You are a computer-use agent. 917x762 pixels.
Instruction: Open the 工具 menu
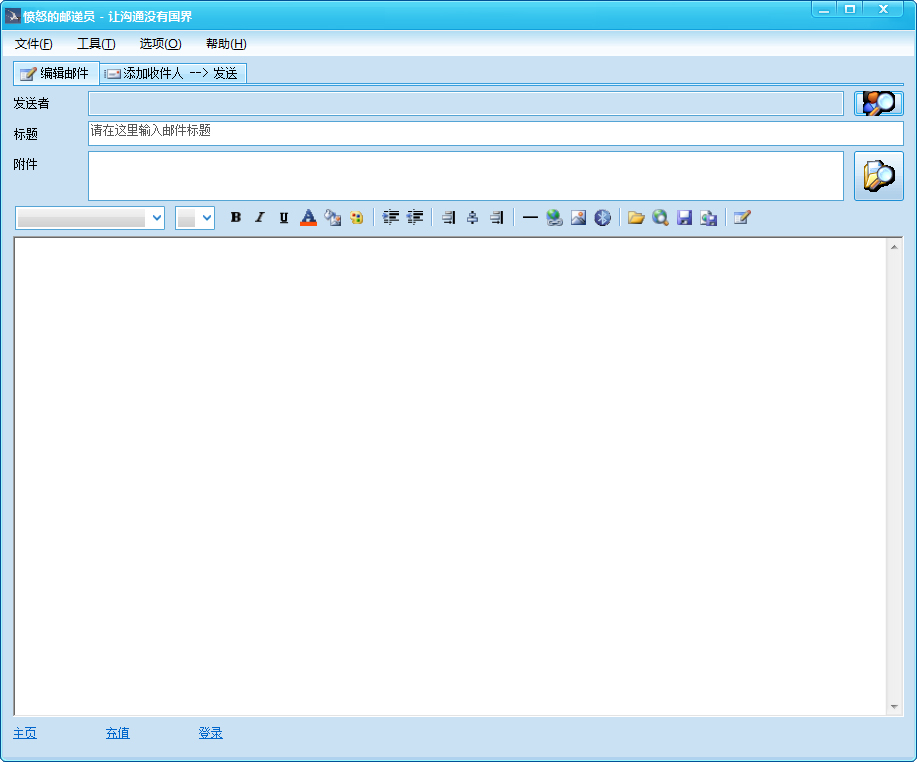[95, 43]
